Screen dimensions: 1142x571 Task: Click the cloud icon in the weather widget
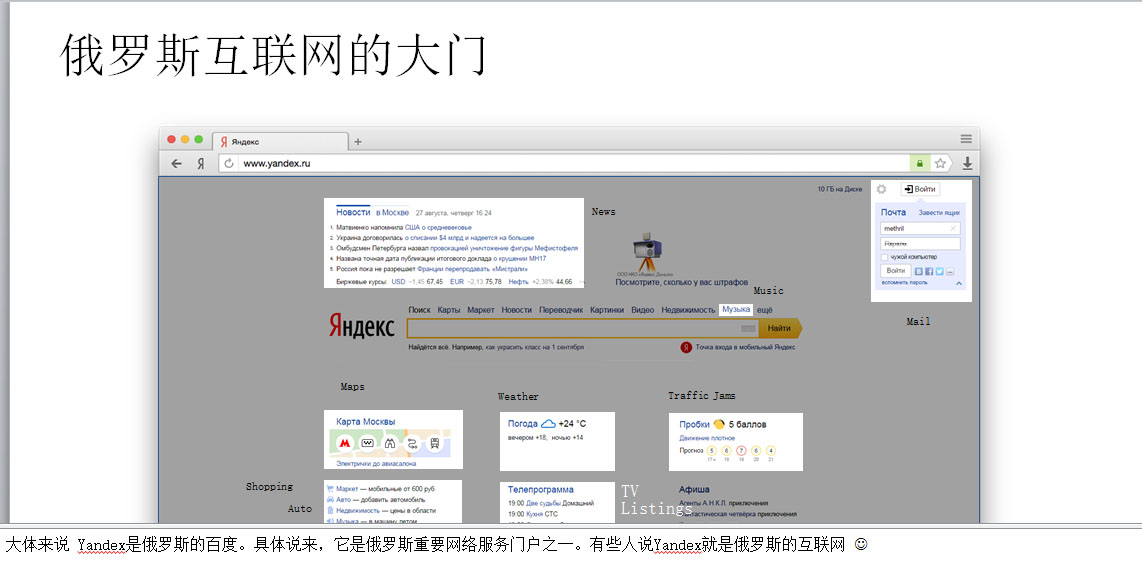click(548, 424)
